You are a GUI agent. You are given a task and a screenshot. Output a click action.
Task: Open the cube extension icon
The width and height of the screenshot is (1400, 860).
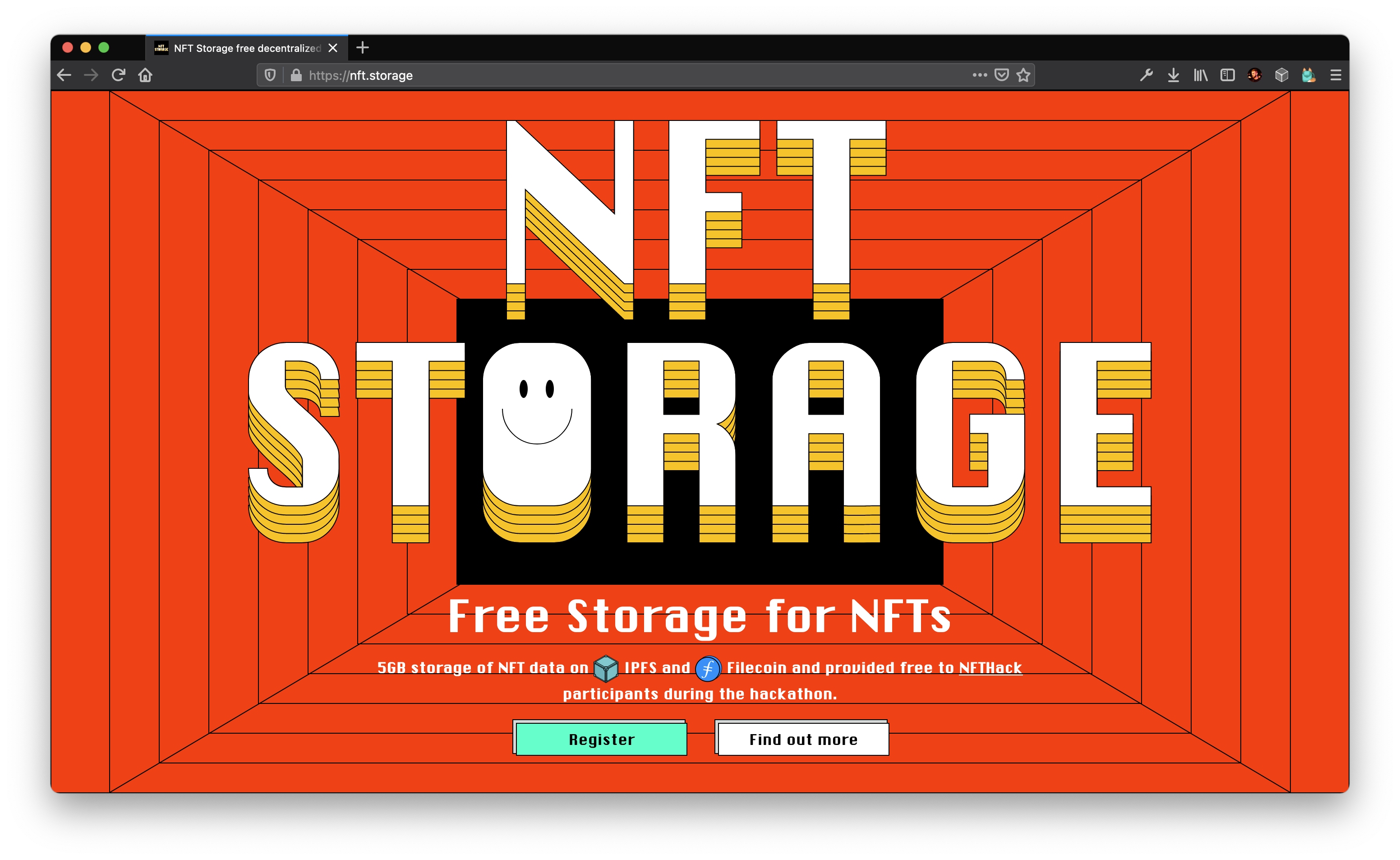(x=1281, y=75)
